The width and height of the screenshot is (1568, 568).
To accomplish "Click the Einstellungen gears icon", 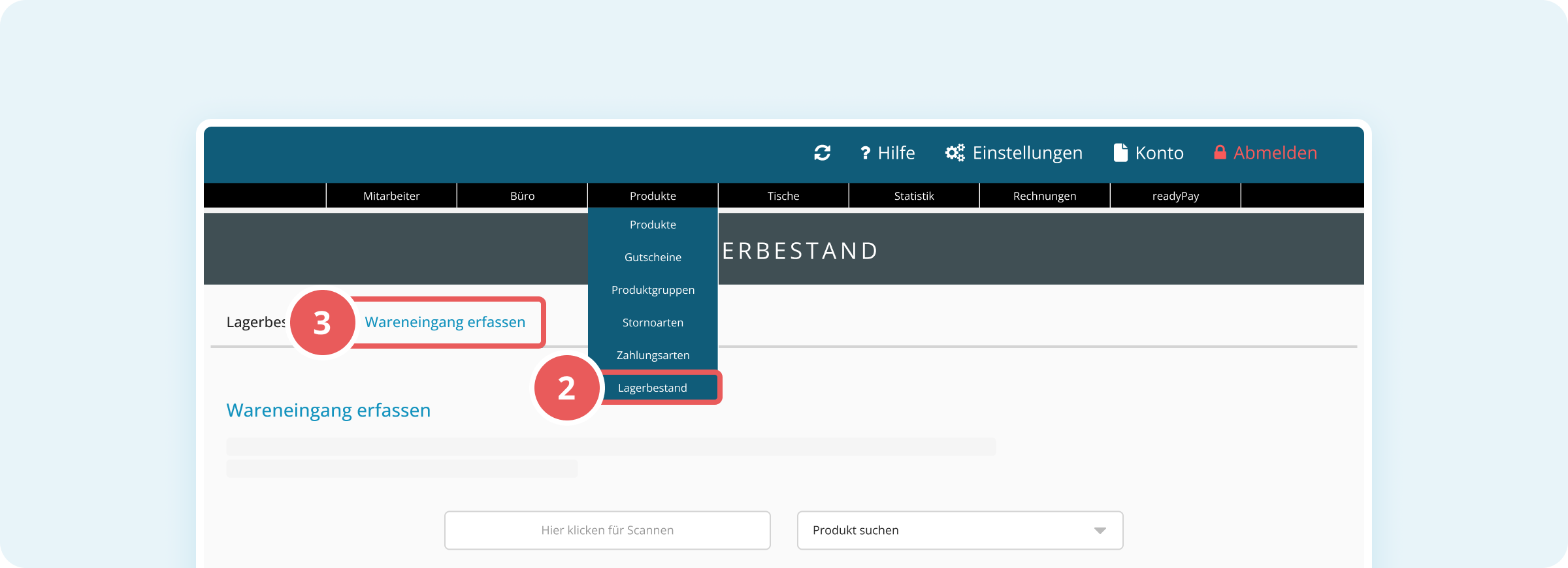I will [x=955, y=153].
